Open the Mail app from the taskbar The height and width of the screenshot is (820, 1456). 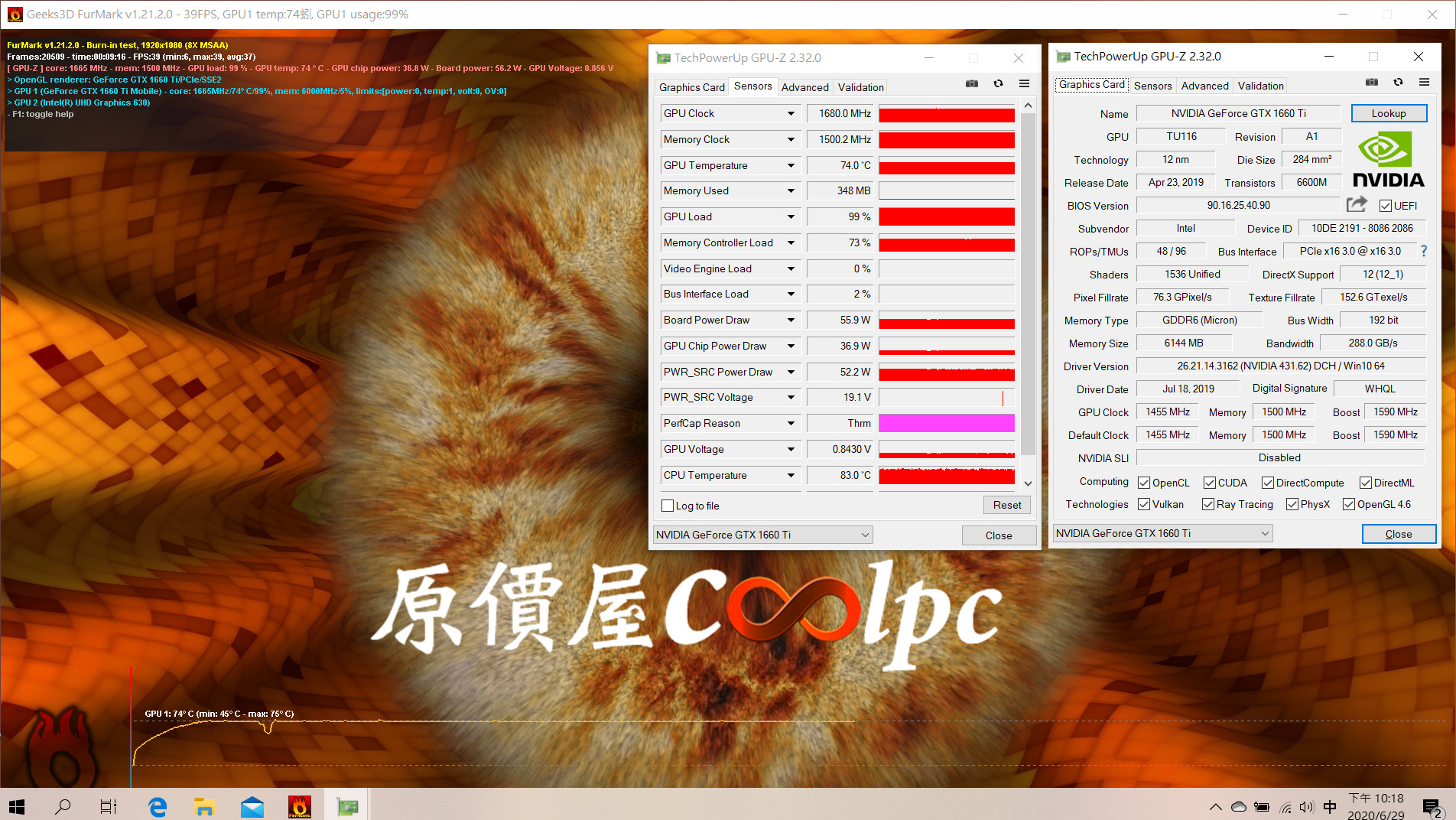pyautogui.click(x=252, y=806)
